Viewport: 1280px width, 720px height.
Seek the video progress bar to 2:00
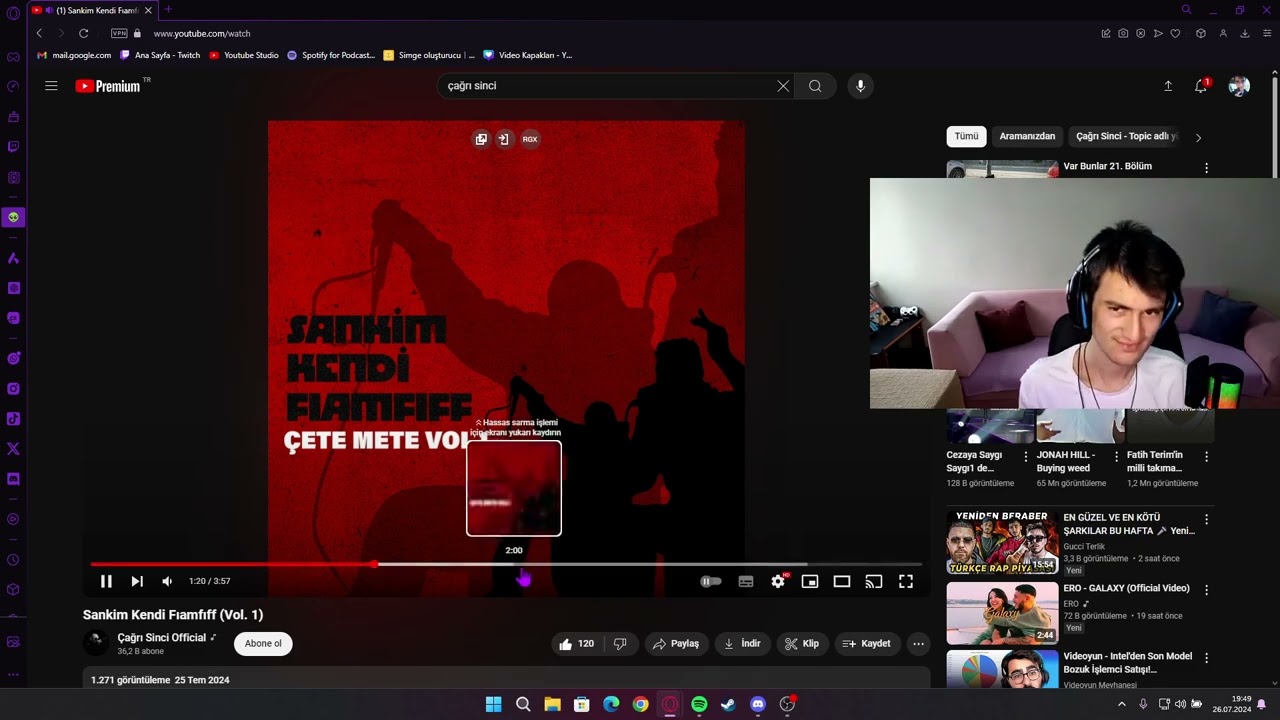(x=514, y=565)
